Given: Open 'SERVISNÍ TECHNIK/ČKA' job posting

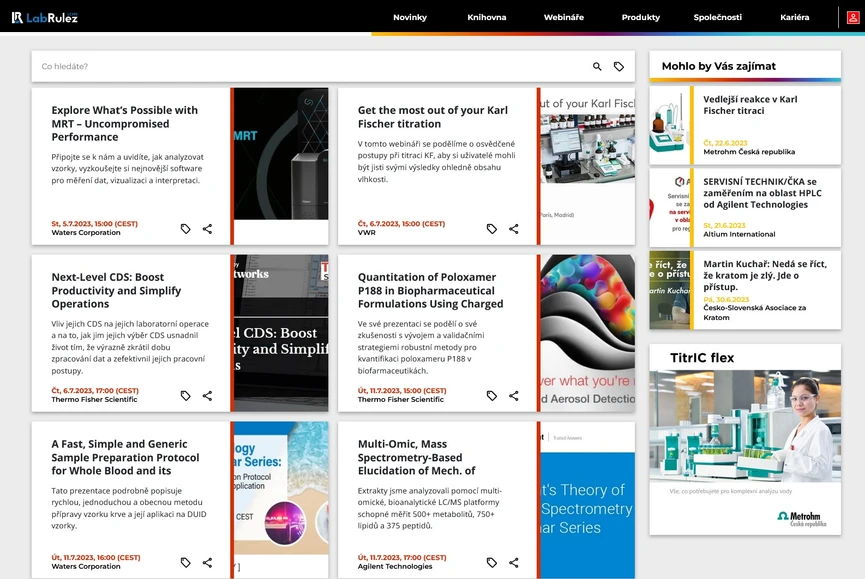Looking at the screenshot, I should (x=762, y=193).
